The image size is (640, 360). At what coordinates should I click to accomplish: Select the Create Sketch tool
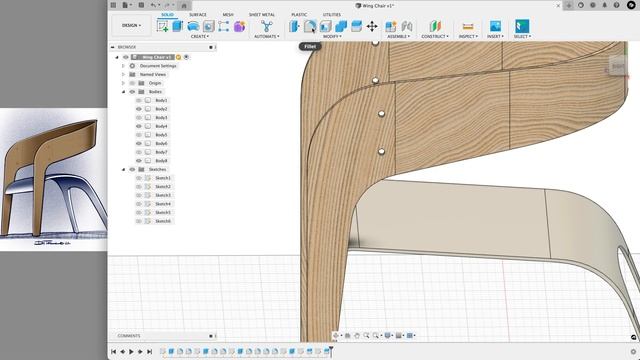[162, 27]
